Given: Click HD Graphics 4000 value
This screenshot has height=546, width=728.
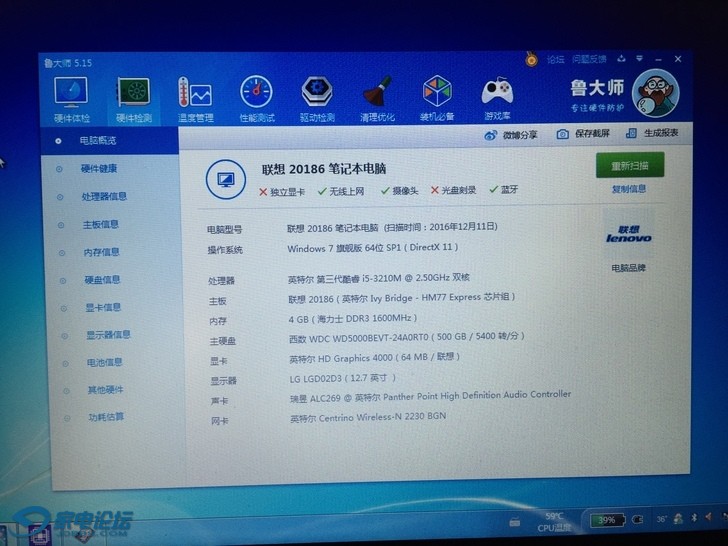Looking at the screenshot, I should 375,358.
